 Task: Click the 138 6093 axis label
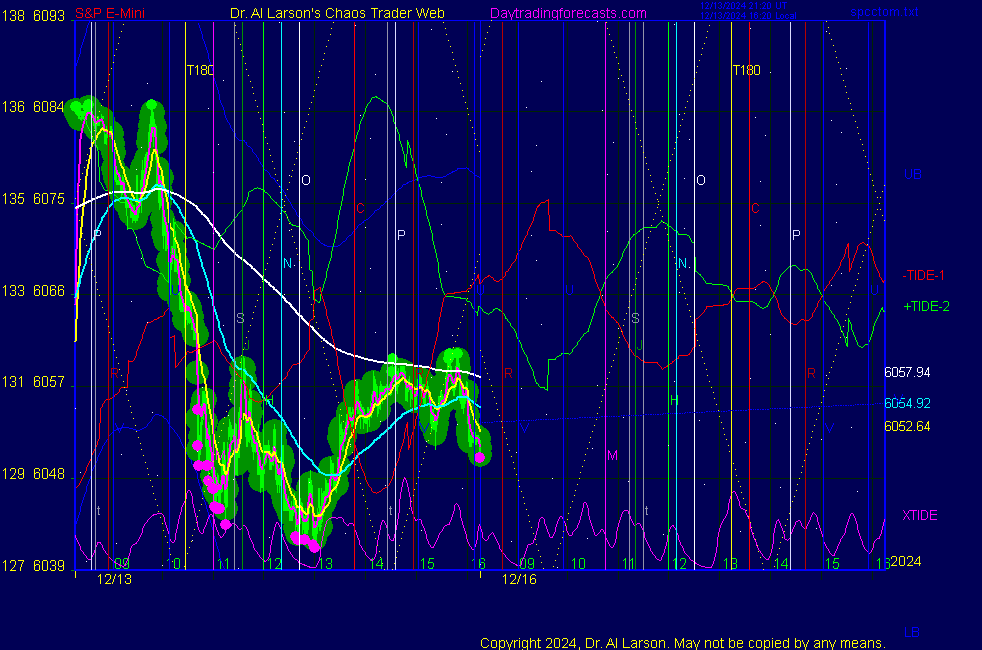[x=33, y=16]
